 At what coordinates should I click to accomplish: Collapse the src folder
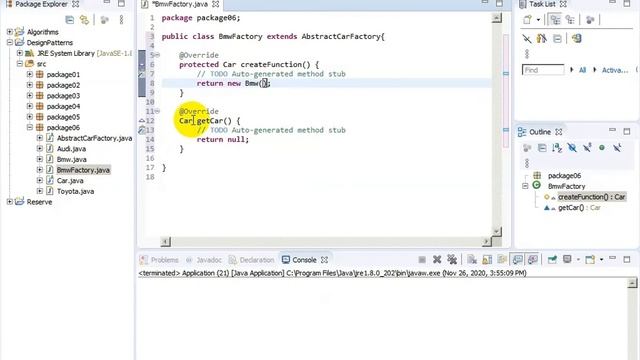(20, 64)
